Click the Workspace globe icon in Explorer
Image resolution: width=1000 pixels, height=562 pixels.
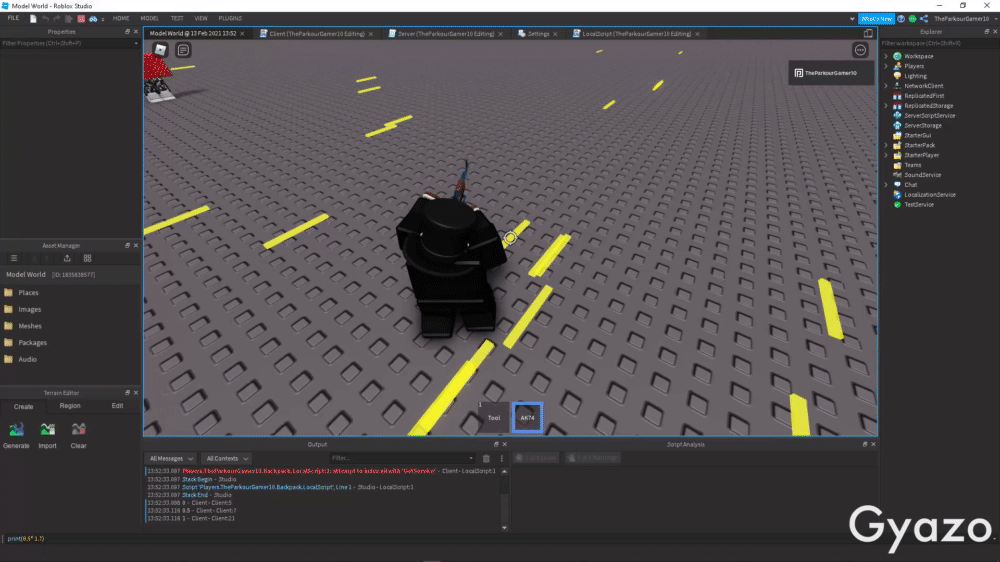pos(897,56)
